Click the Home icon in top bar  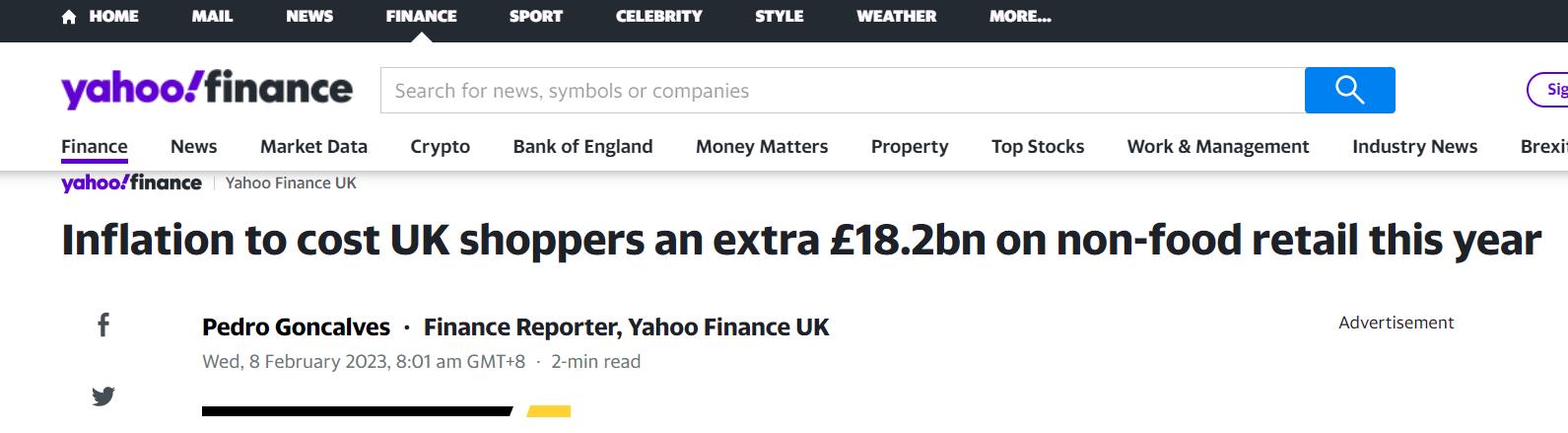click(x=69, y=17)
